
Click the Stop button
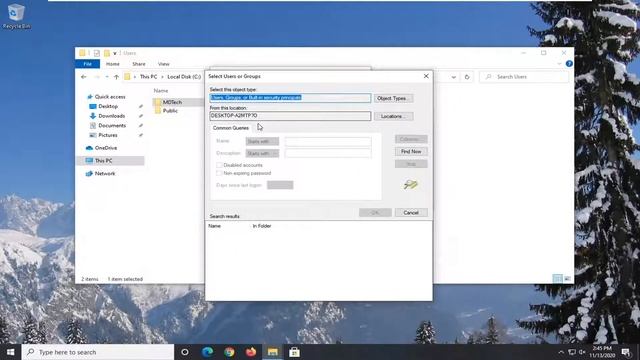point(411,164)
